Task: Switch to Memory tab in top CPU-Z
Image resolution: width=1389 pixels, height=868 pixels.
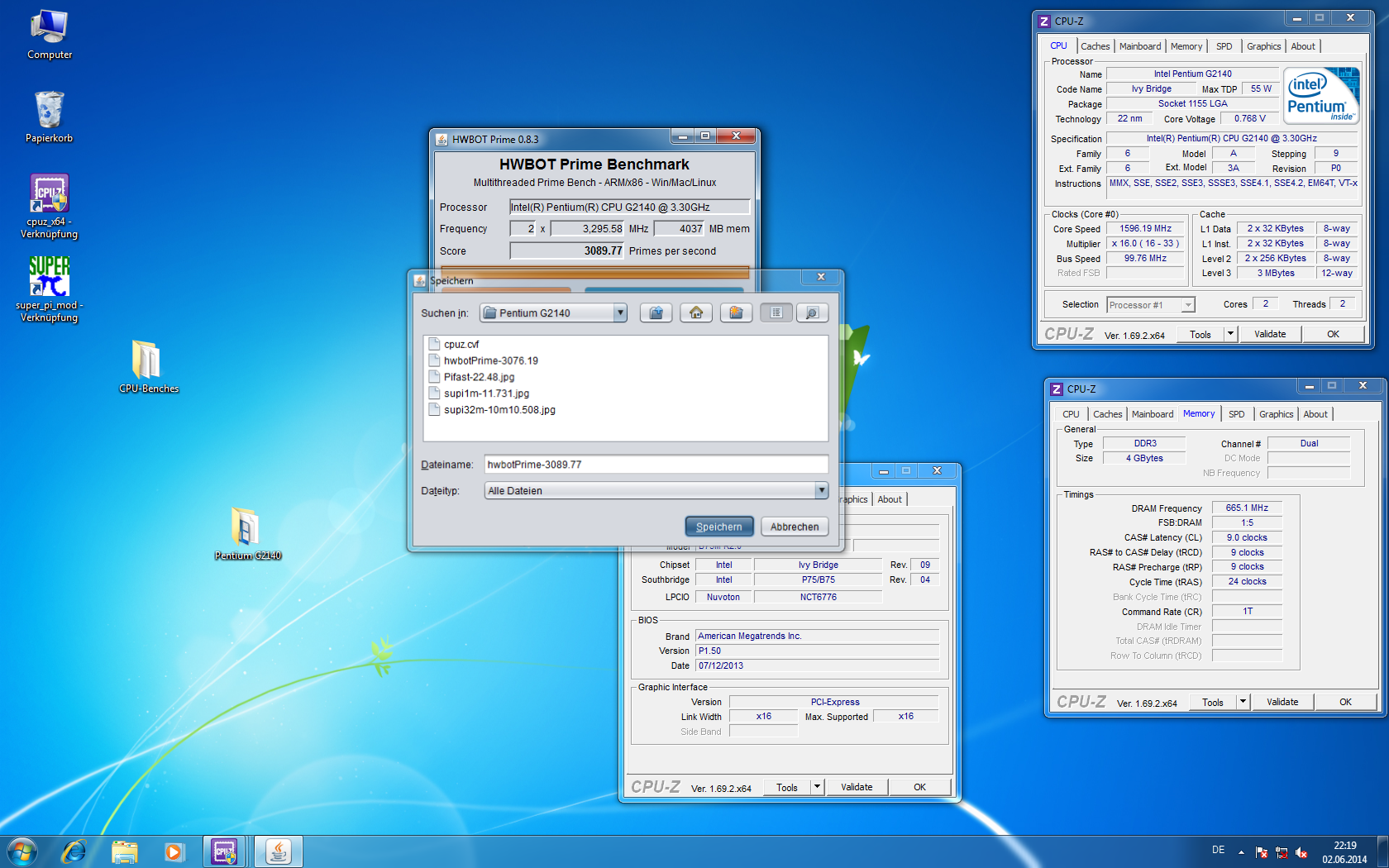Action: 1186,46
